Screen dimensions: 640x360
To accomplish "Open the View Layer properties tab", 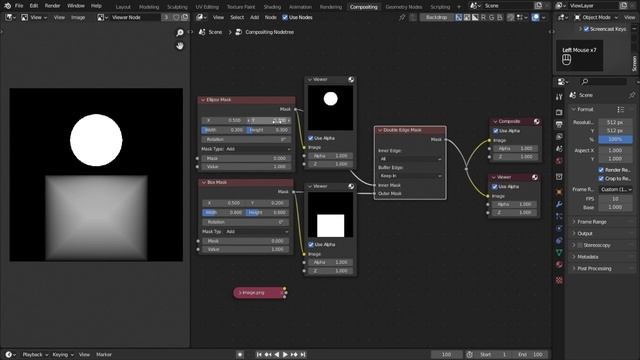I will coord(559,136).
